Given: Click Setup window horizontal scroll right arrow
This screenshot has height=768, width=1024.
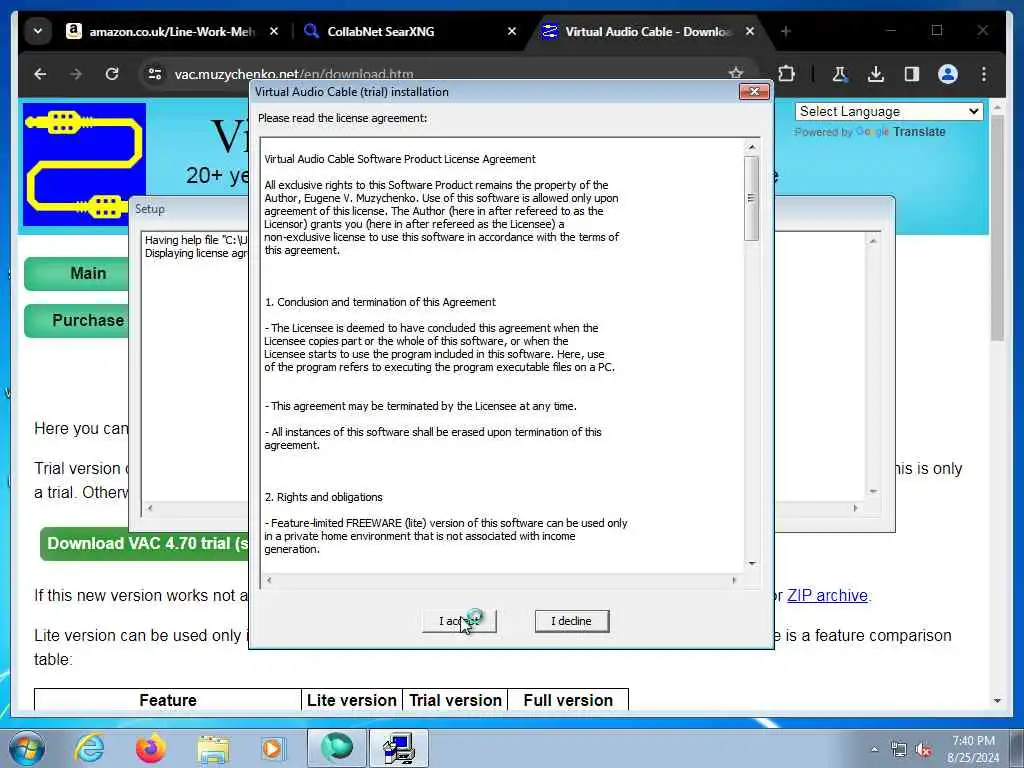Looking at the screenshot, I should pyautogui.click(x=856, y=507).
